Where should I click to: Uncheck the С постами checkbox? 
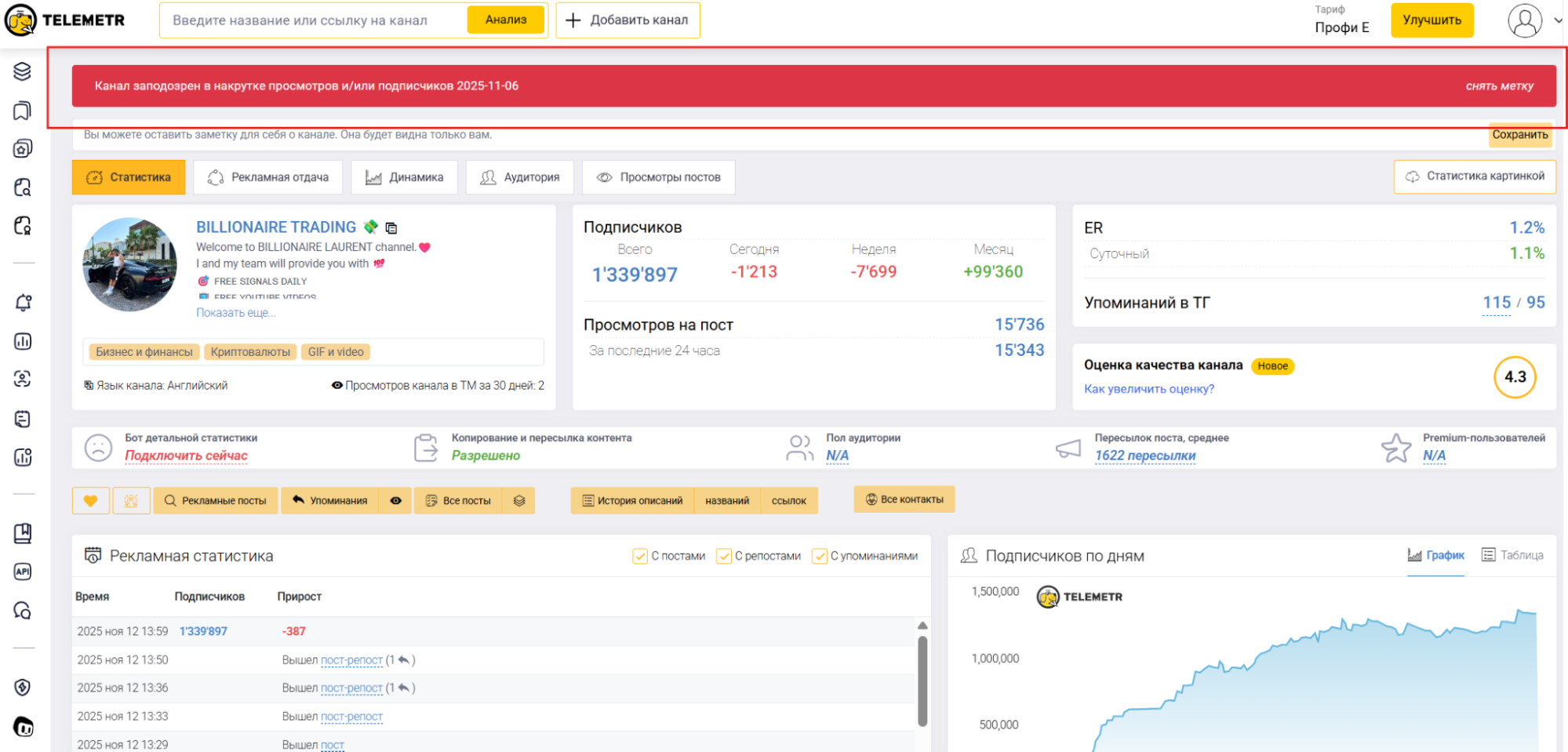click(640, 557)
